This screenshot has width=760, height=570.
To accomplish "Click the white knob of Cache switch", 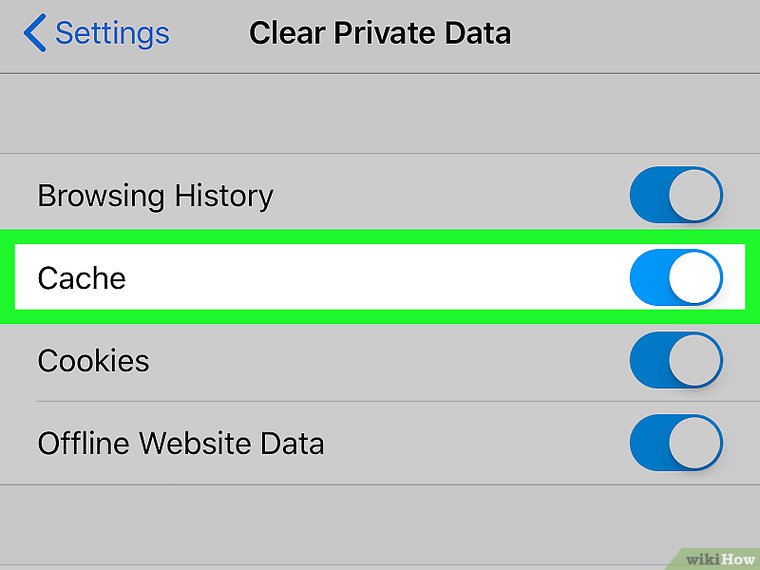I will [x=695, y=277].
